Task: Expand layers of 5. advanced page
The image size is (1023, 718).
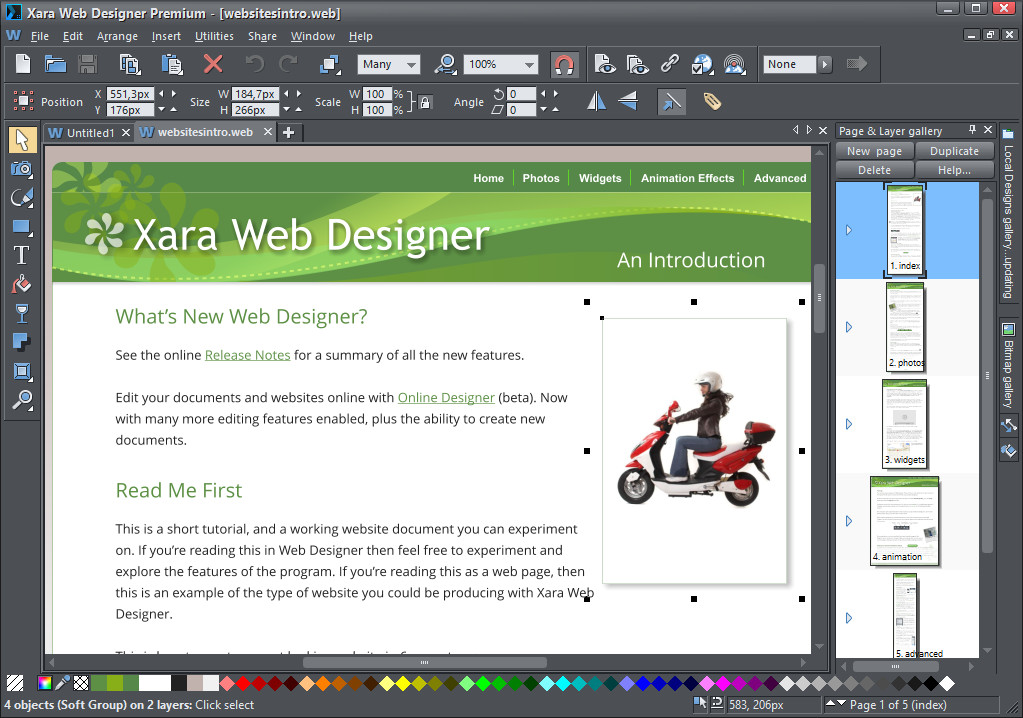Action: click(x=849, y=618)
